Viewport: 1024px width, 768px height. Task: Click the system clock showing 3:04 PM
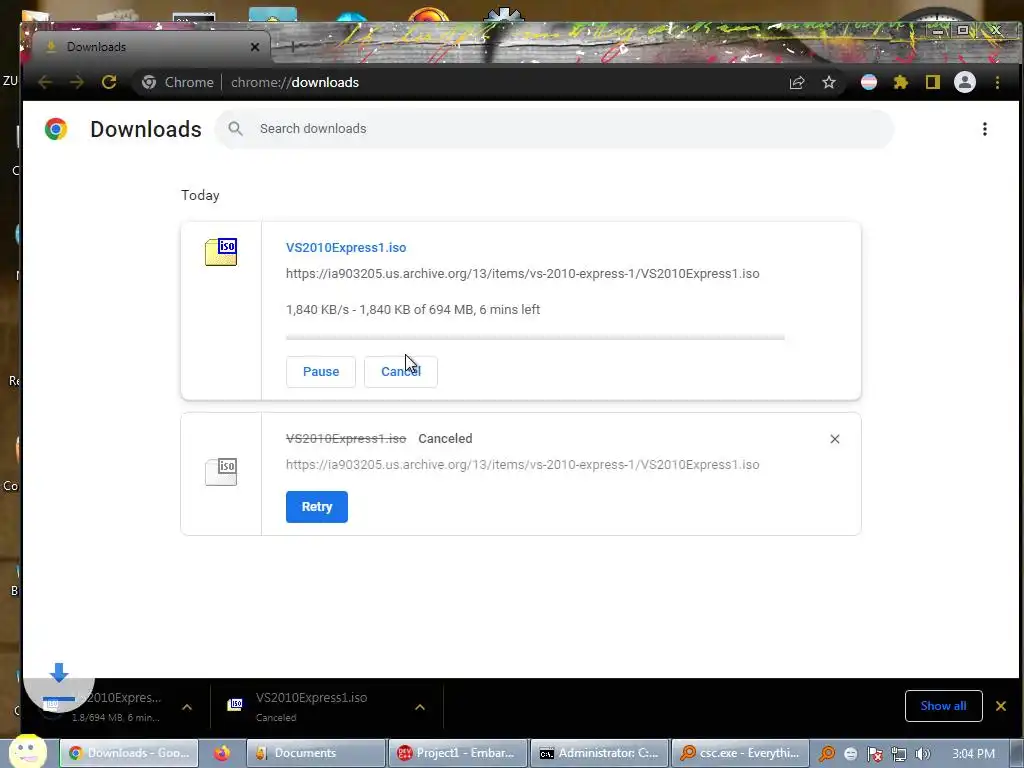(973, 754)
